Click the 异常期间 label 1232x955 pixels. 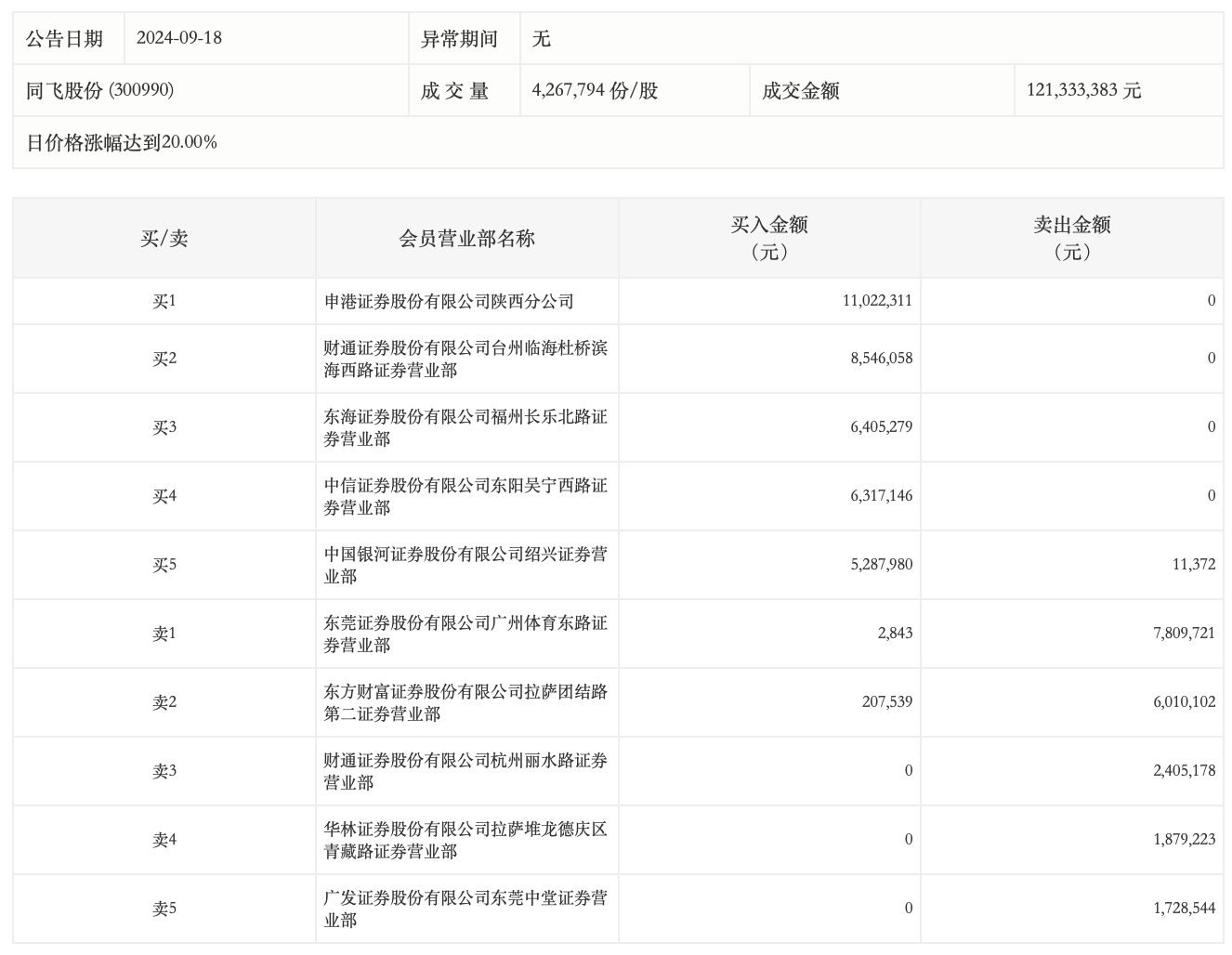[459, 38]
